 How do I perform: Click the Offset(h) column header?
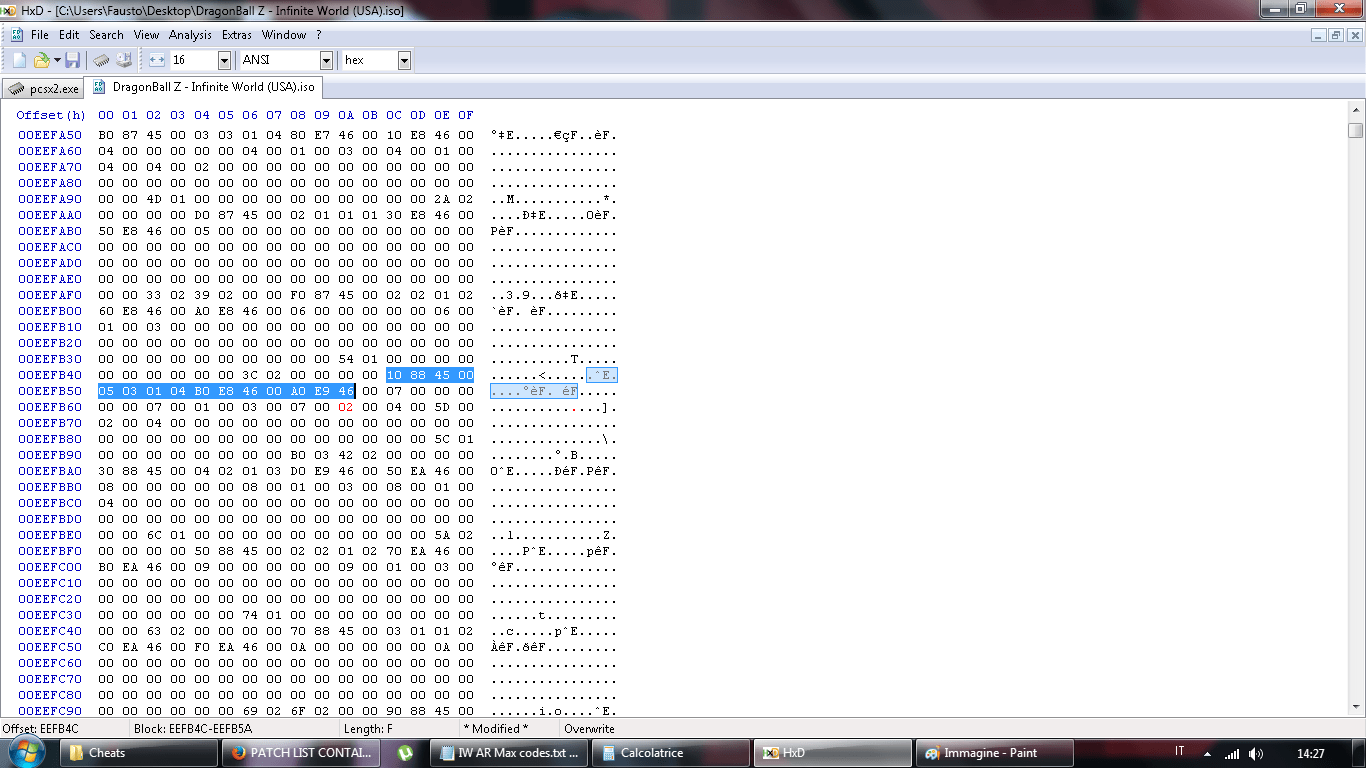(51, 115)
